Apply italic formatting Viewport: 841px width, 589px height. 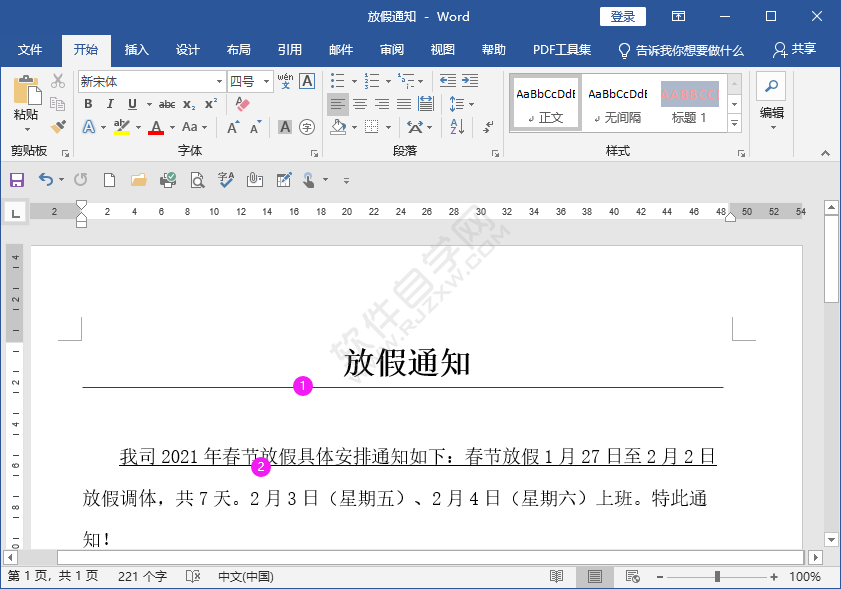point(110,104)
